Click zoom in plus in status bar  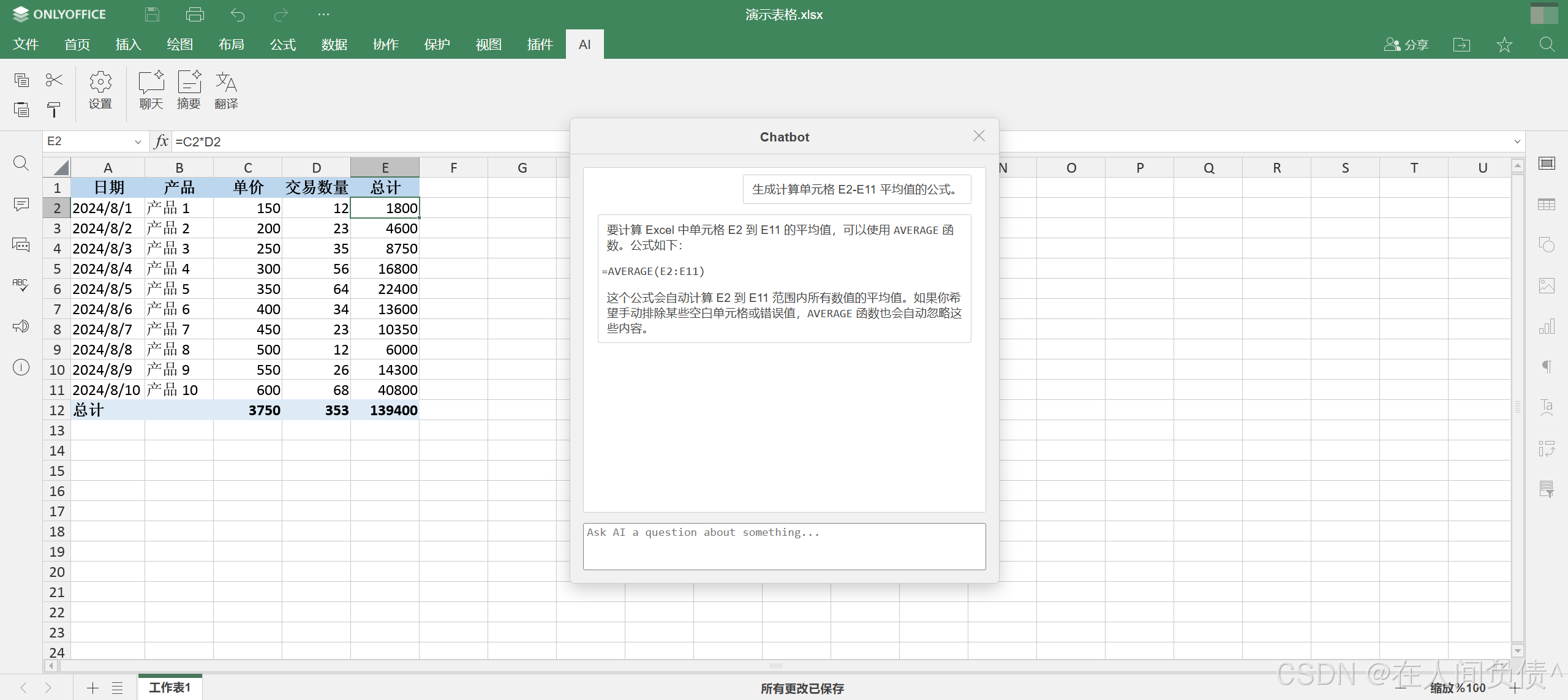[x=1515, y=688]
